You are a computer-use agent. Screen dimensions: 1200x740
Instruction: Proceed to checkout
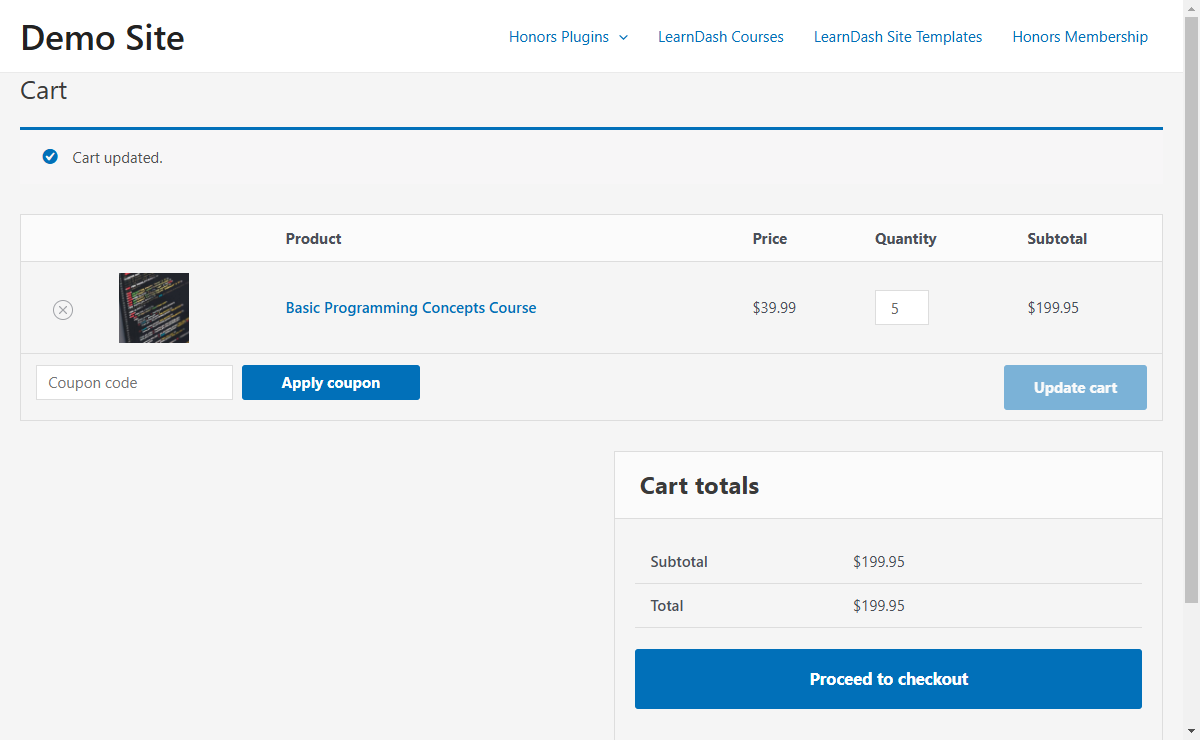tap(888, 679)
